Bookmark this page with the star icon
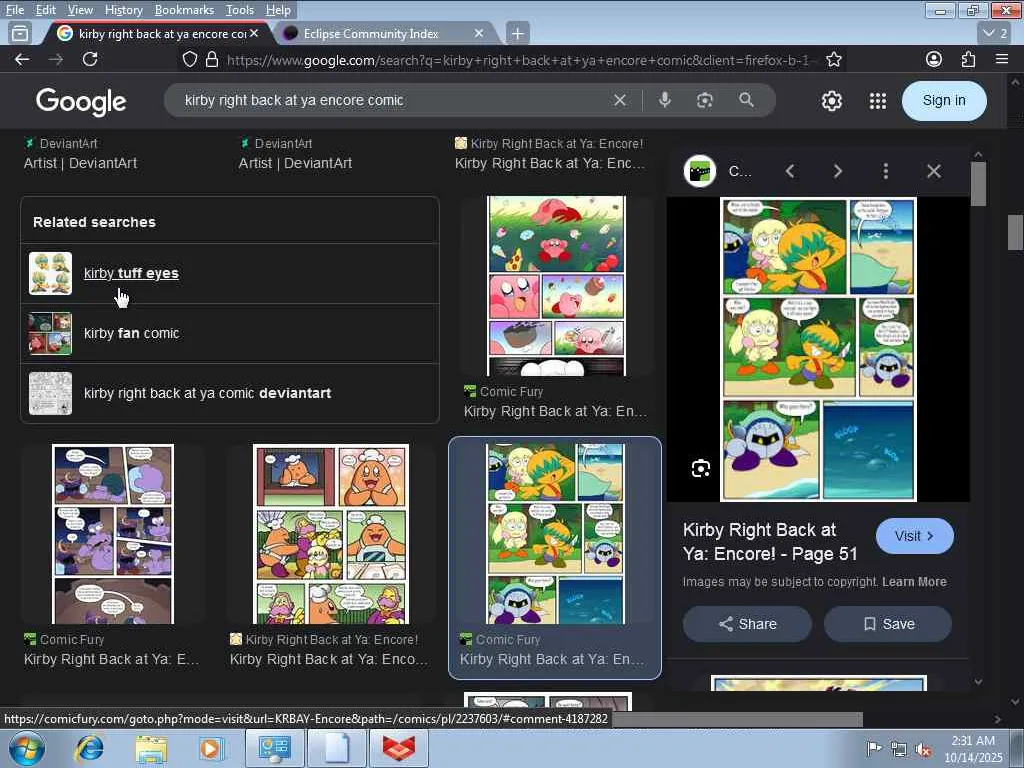The width and height of the screenshot is (1024, 768). click(x=833, y=60)
